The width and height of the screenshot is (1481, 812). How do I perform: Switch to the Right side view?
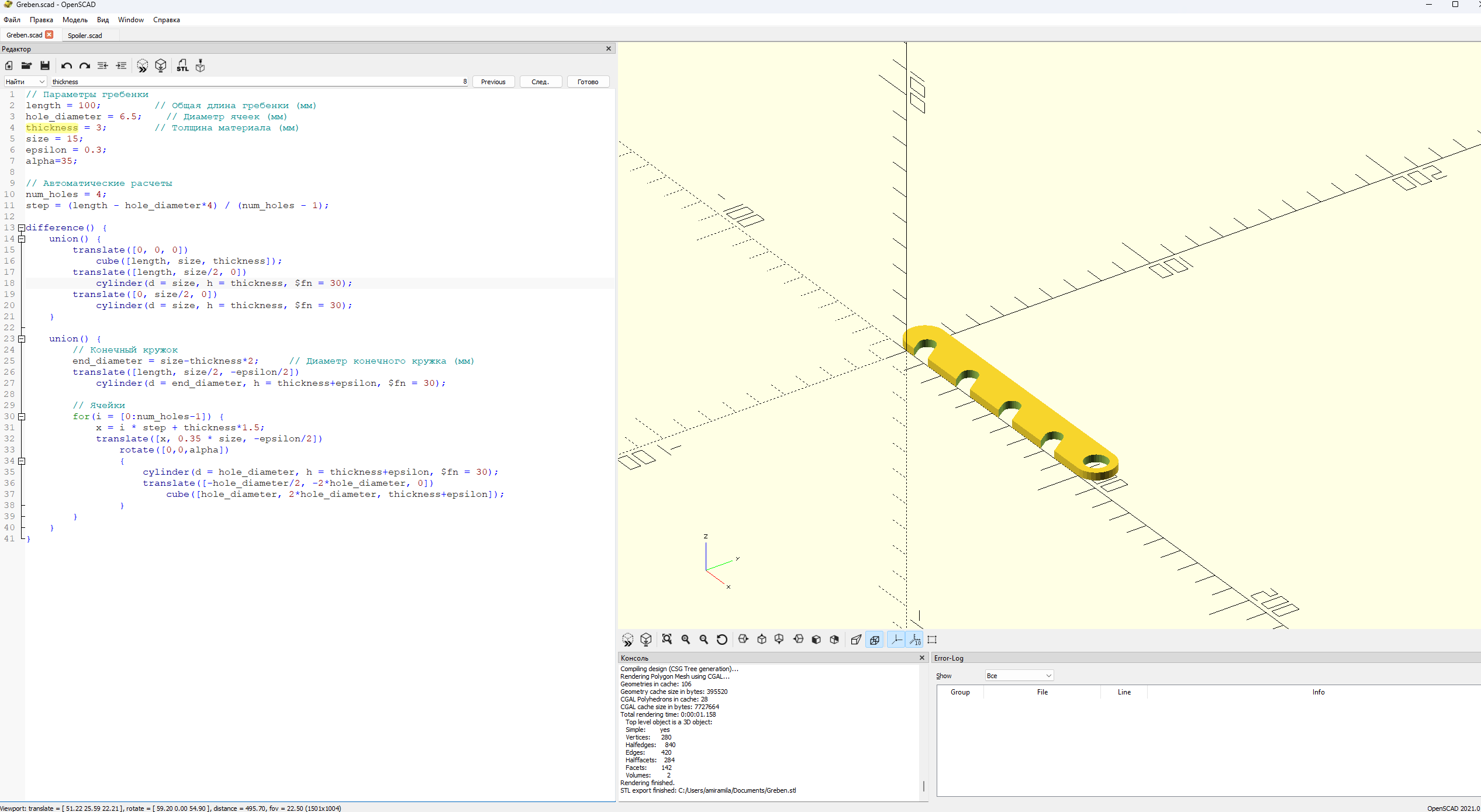[743, 640]
